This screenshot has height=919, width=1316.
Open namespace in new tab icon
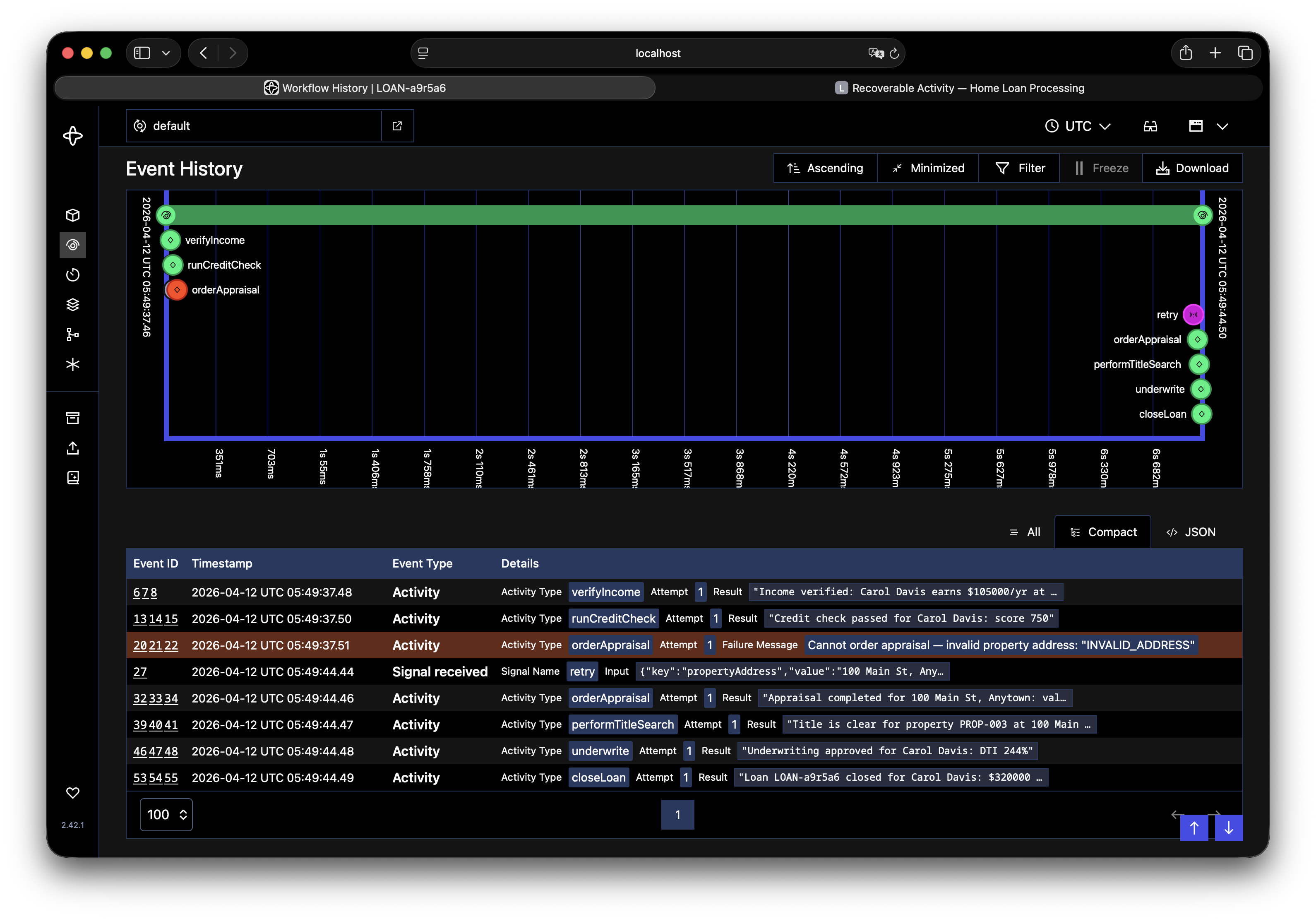point(397,125)
